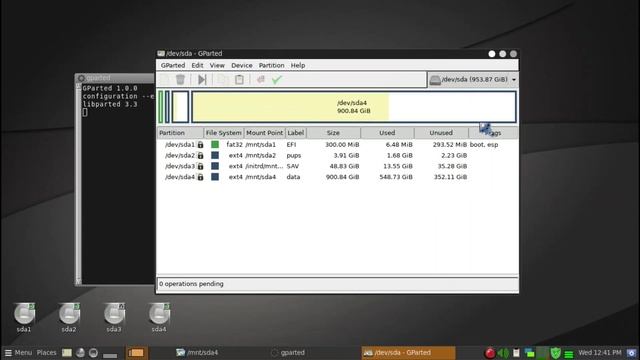Click the Copy partition toolbar icon

point(222,80)
